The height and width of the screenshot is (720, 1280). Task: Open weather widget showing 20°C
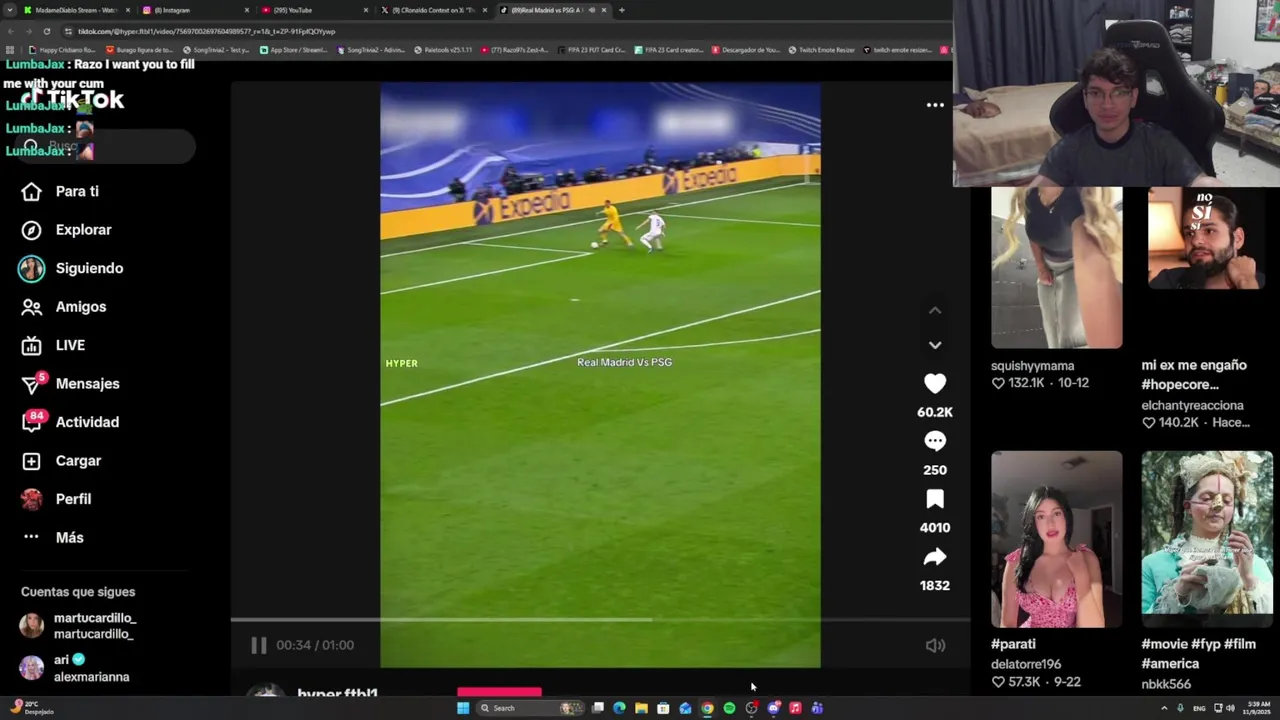coord(30,708)
